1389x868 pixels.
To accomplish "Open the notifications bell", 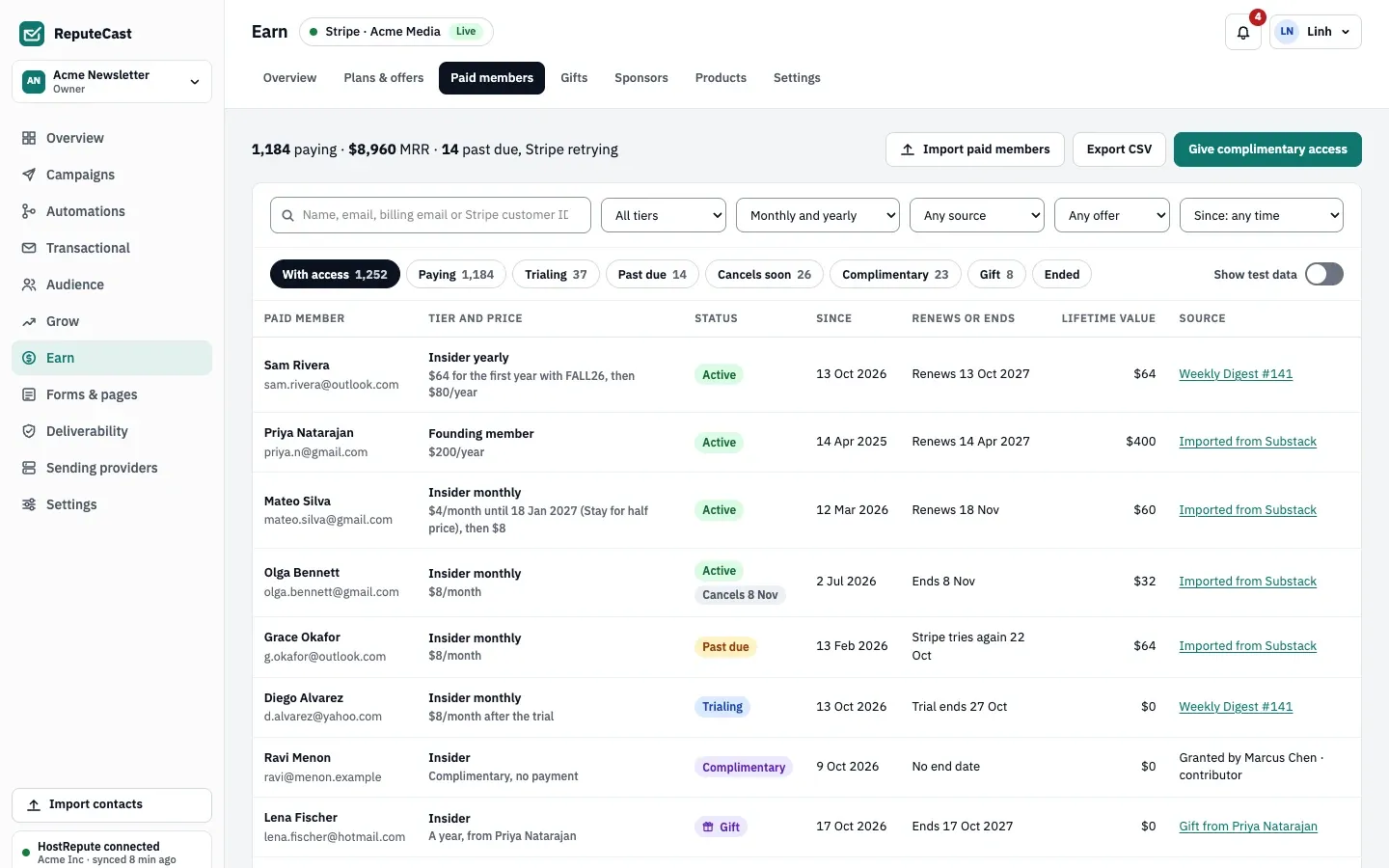I will [1243, 32].
